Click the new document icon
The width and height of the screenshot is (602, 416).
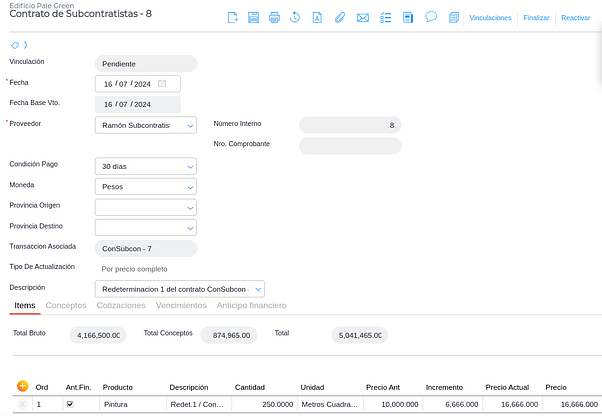(233, 18)
